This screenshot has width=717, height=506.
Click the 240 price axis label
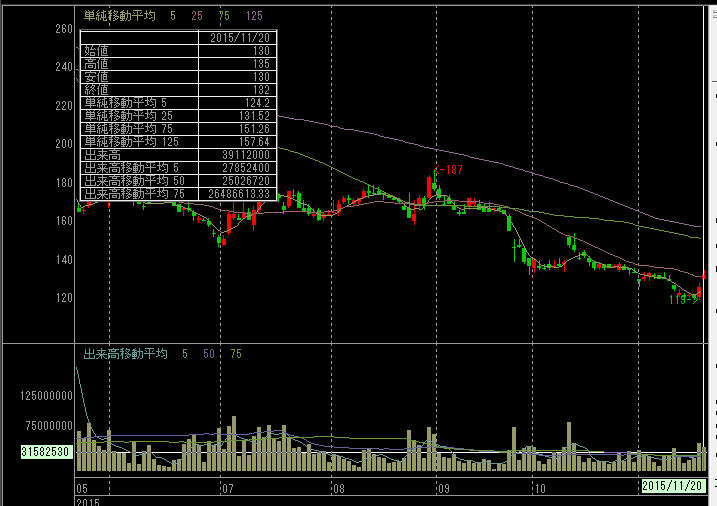click(x=64, y=67)
